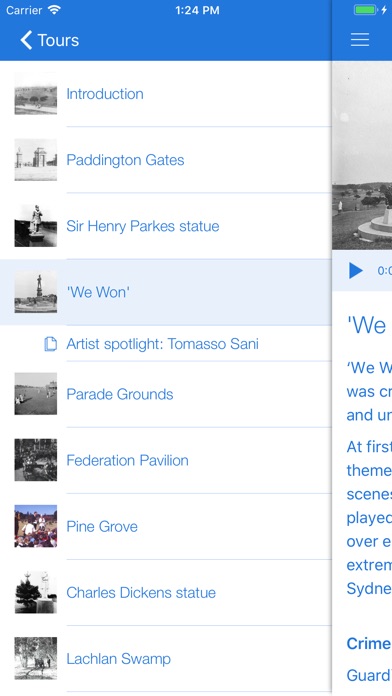Tap the Tours back label
The image size is (392, 696).
tap(58, 40)
